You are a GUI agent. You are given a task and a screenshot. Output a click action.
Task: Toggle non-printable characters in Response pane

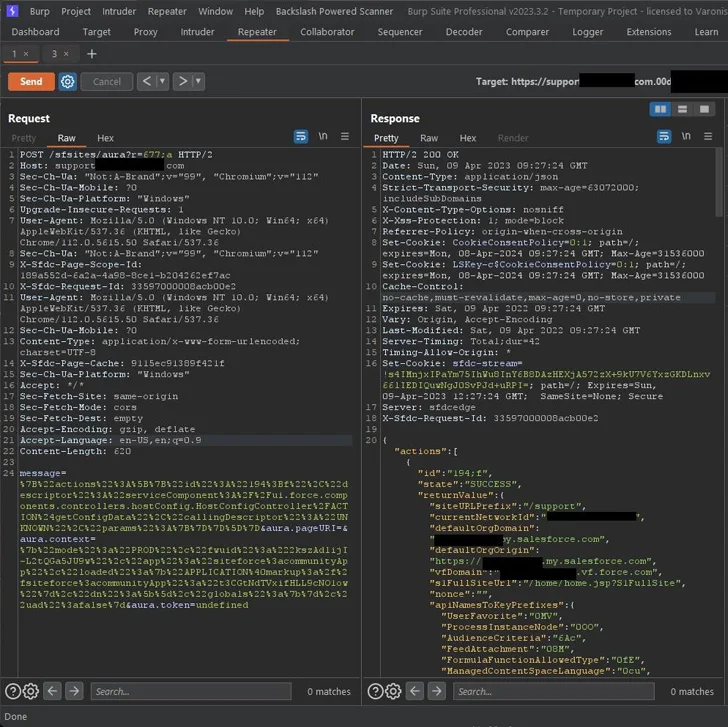pyautogui.click(x=686, y=136)
